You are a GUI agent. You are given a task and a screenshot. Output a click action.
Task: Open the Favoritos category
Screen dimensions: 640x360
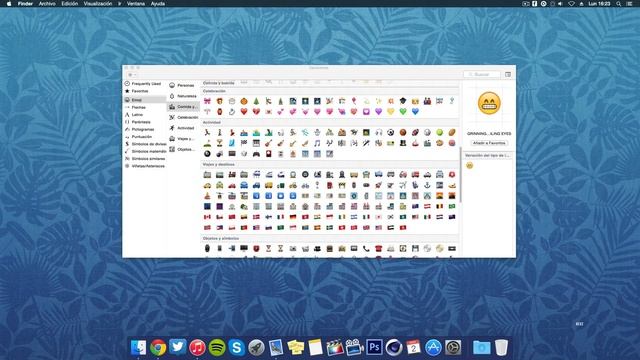(145, 91)
